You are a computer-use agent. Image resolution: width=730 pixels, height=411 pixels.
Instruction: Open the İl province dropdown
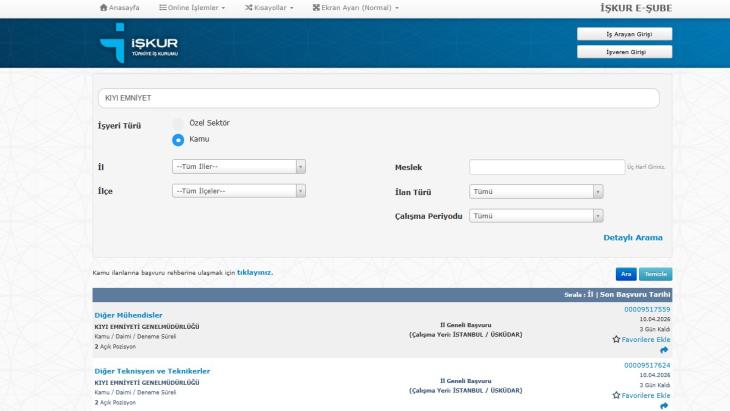pos(239,167)
